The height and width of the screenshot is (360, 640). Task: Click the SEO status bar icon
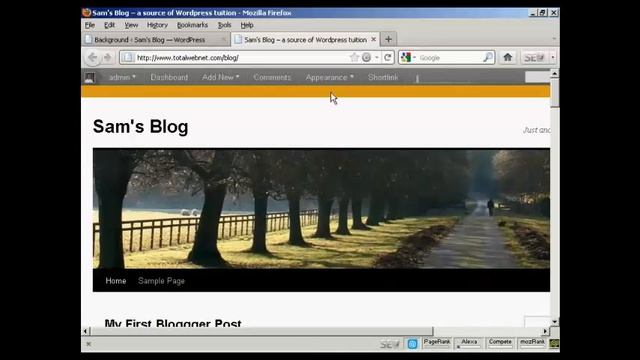(x=389, y=344)
